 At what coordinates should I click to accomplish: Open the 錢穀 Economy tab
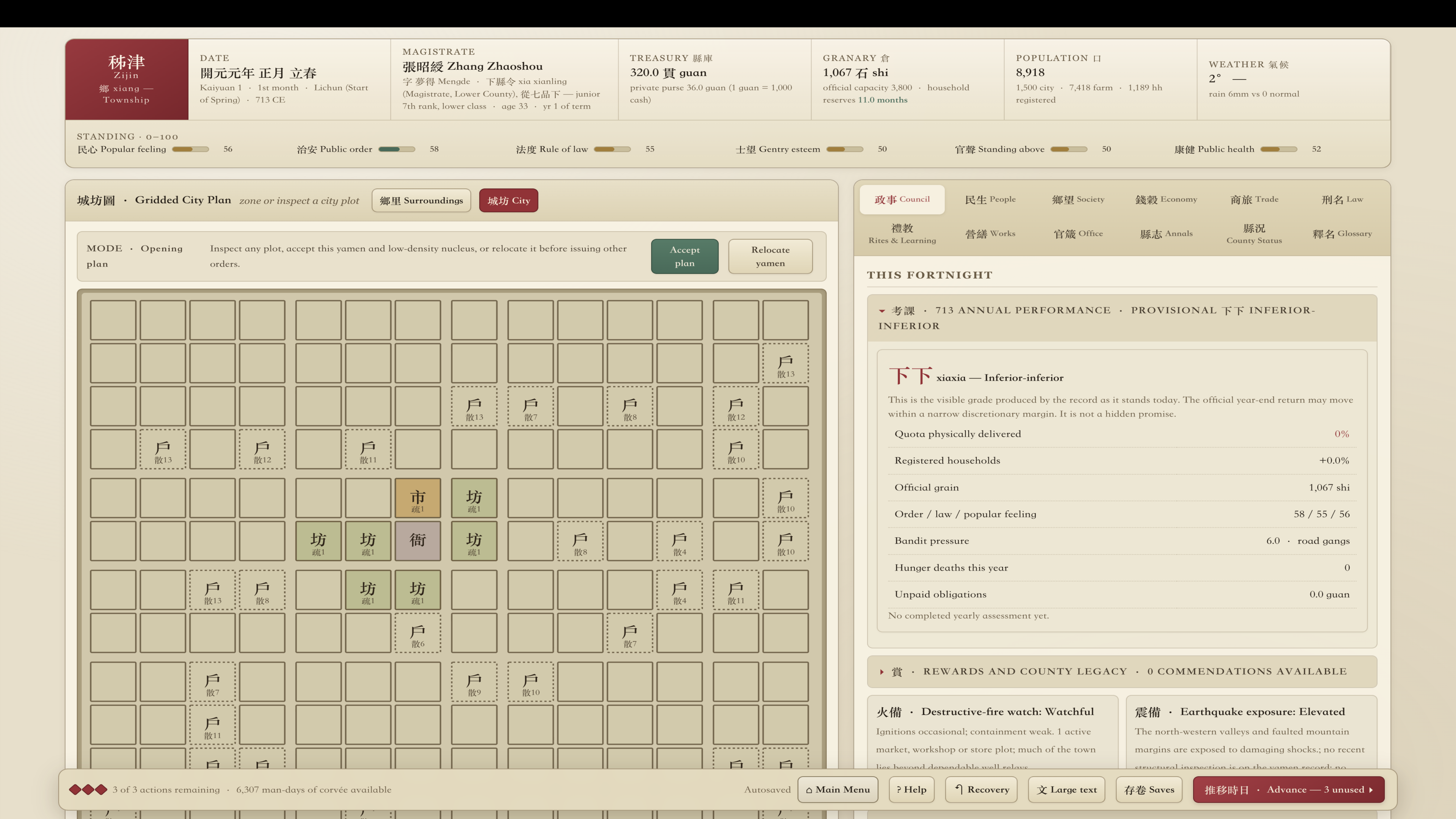coord(1166,199)
